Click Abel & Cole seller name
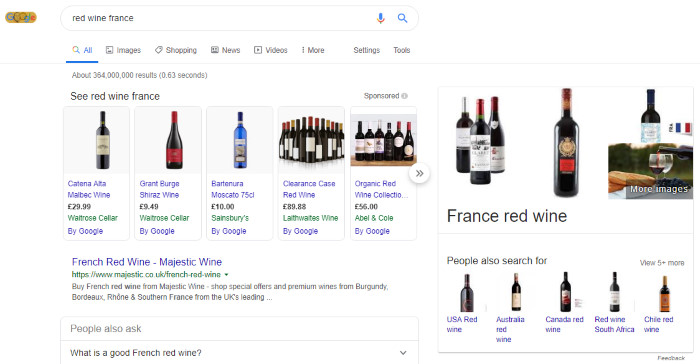This screenshot has height=364, width=700. coord(374,218)
